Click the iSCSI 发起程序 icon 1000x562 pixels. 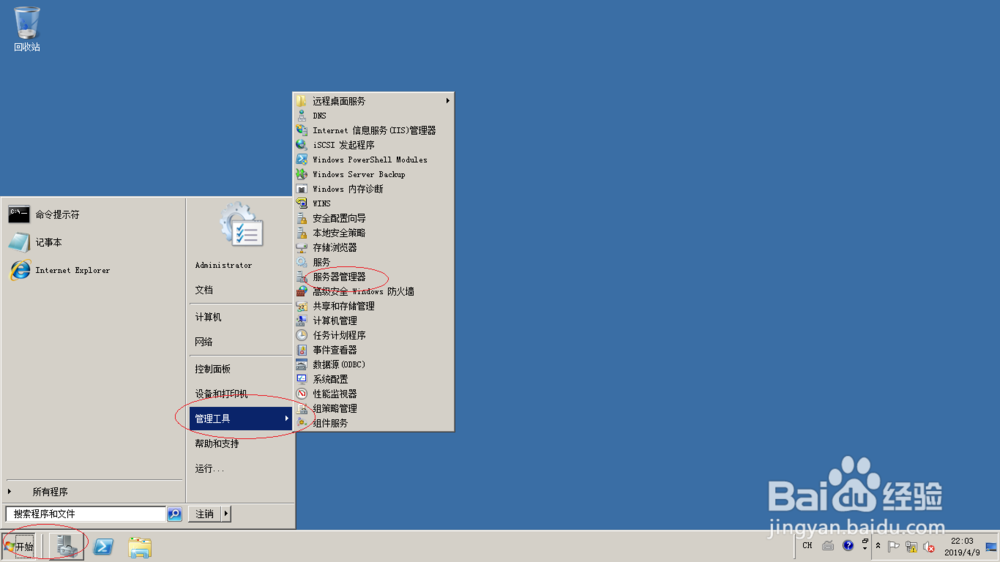[x=302, y=145]
